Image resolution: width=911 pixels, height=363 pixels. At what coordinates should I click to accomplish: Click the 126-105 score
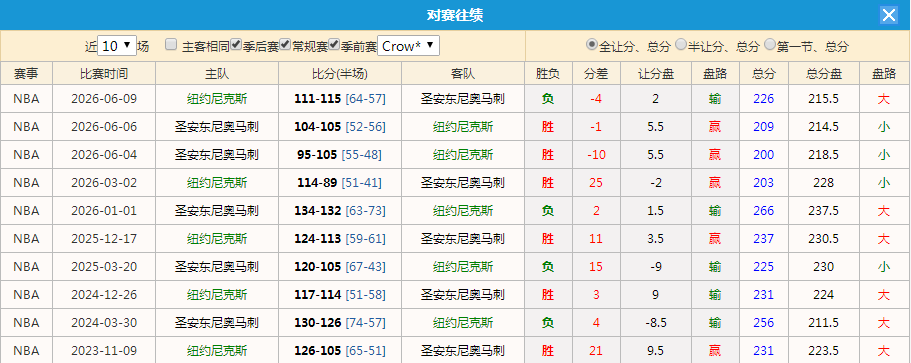(x=317, y=351)
